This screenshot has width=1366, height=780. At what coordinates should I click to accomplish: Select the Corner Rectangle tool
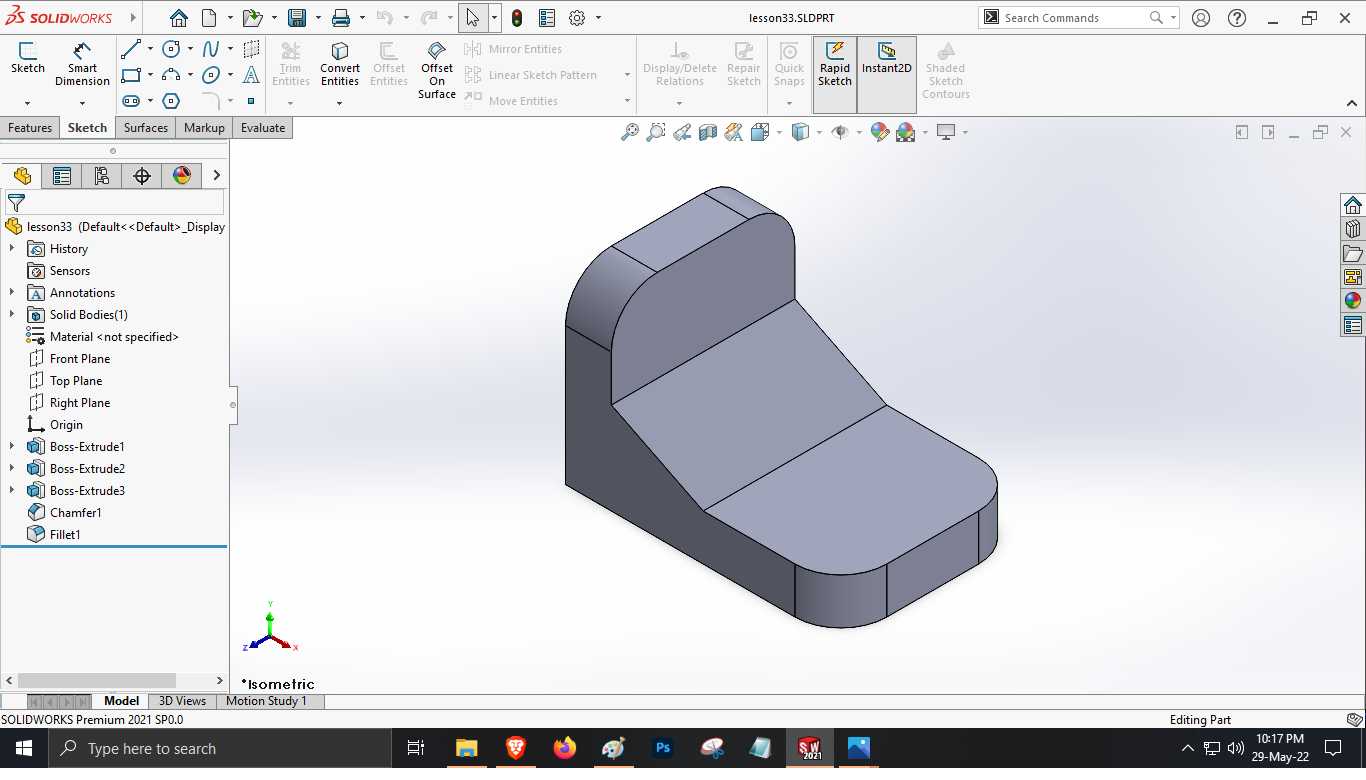coord(131,75)
